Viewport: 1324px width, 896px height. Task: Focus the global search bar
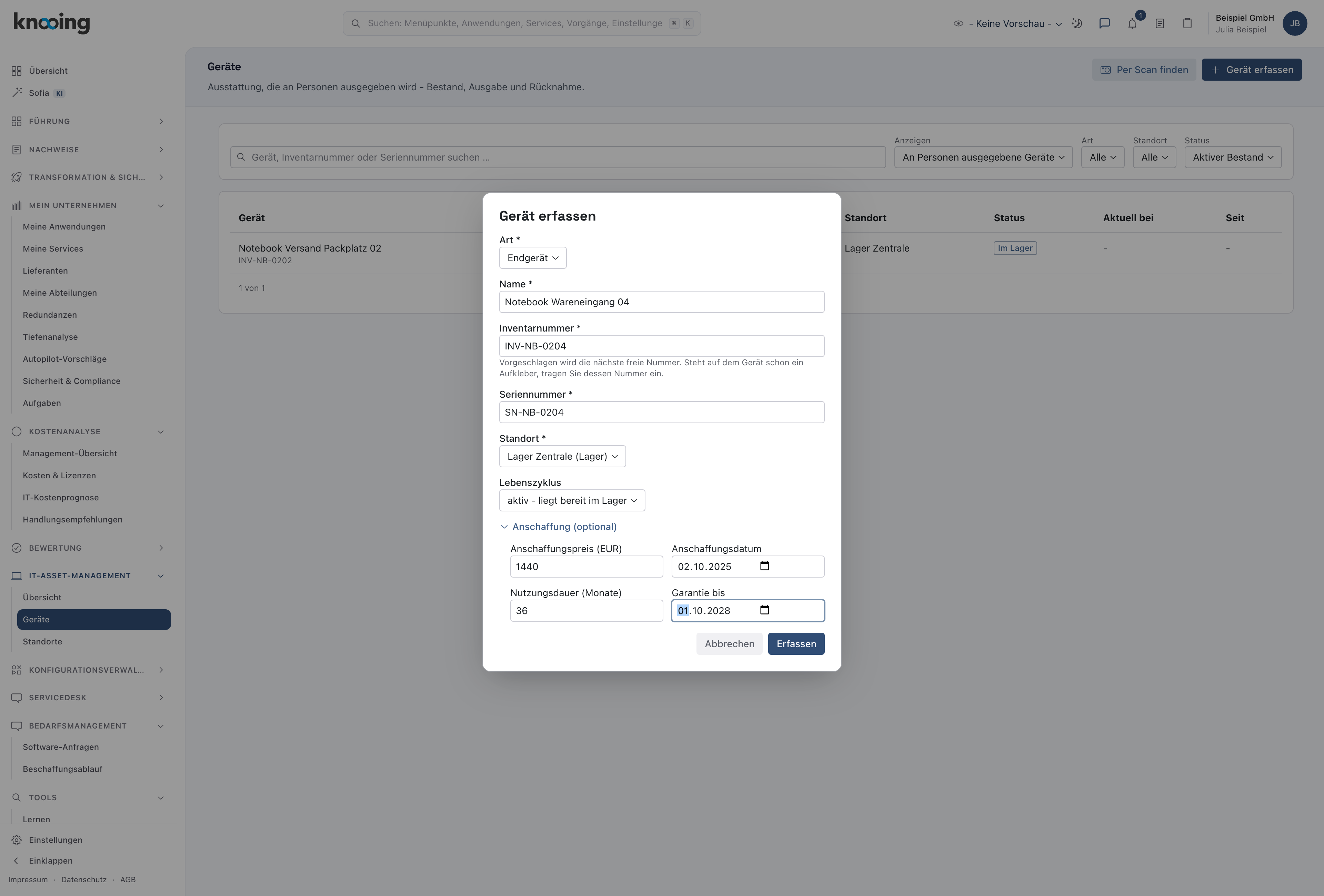pyautogui.click(x=521, y=23)
